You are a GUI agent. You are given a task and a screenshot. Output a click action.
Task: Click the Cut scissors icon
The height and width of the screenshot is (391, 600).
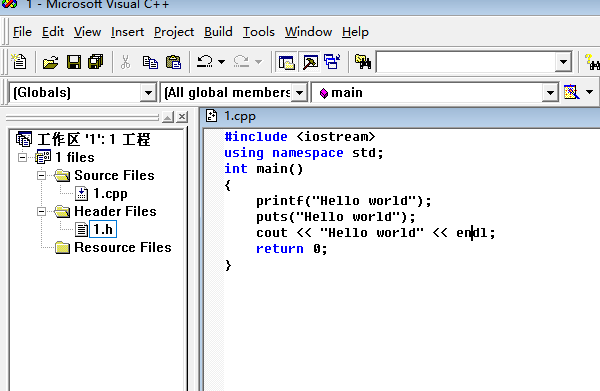tap(126, 62)
